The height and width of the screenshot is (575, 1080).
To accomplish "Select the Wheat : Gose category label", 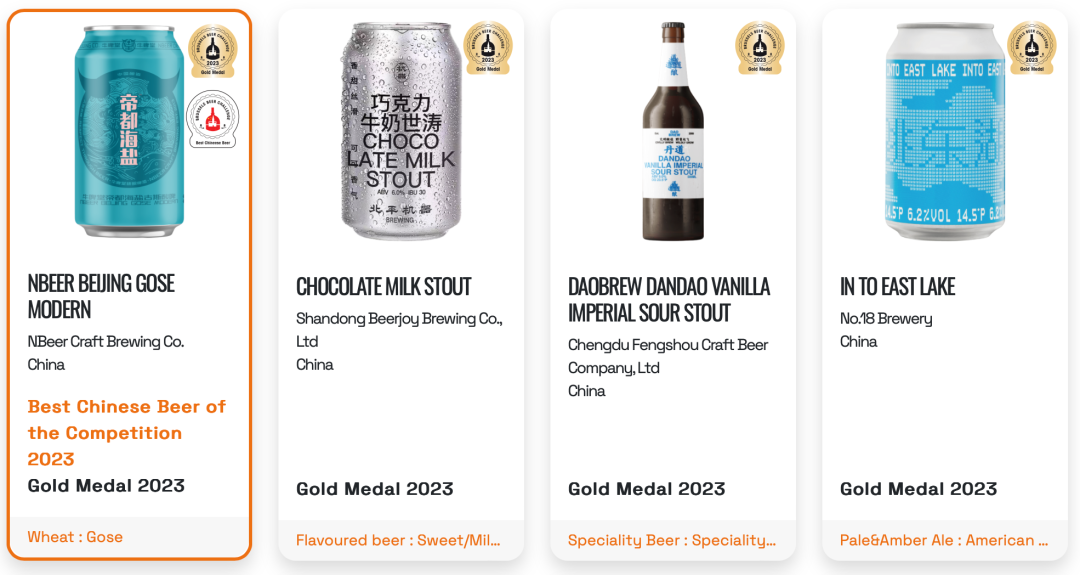I will (x=75, y=537).
